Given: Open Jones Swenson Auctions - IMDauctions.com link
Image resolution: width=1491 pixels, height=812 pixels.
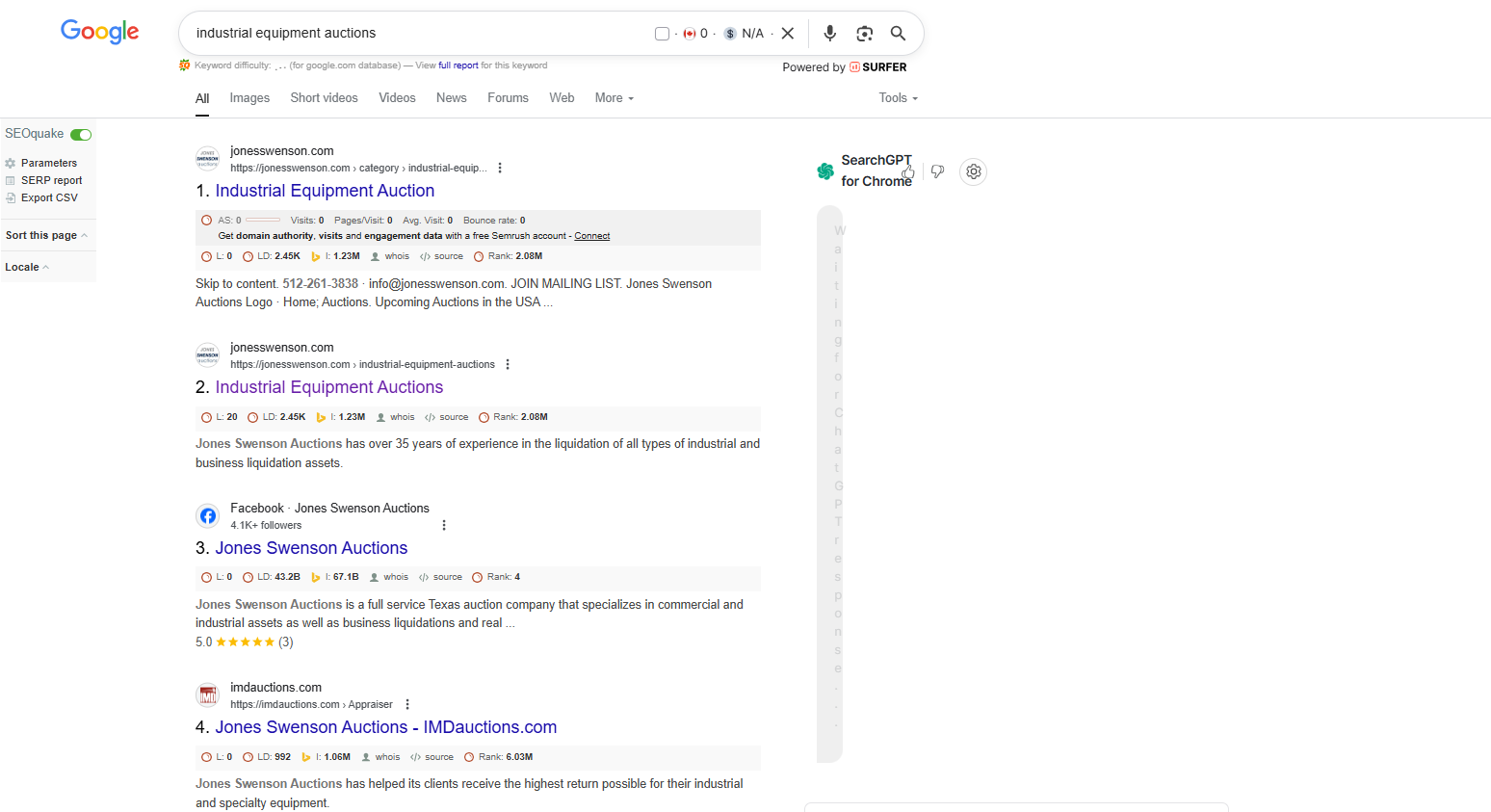Looking at the screenshot, I should (x=386, y=727).
